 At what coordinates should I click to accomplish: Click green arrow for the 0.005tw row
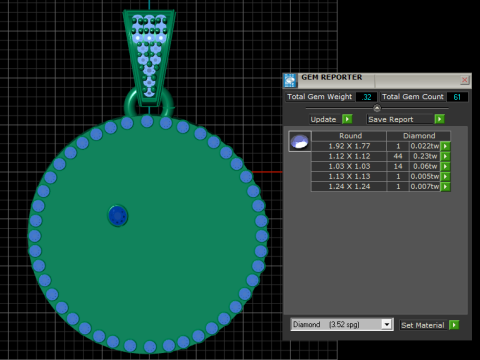point(445,176)
